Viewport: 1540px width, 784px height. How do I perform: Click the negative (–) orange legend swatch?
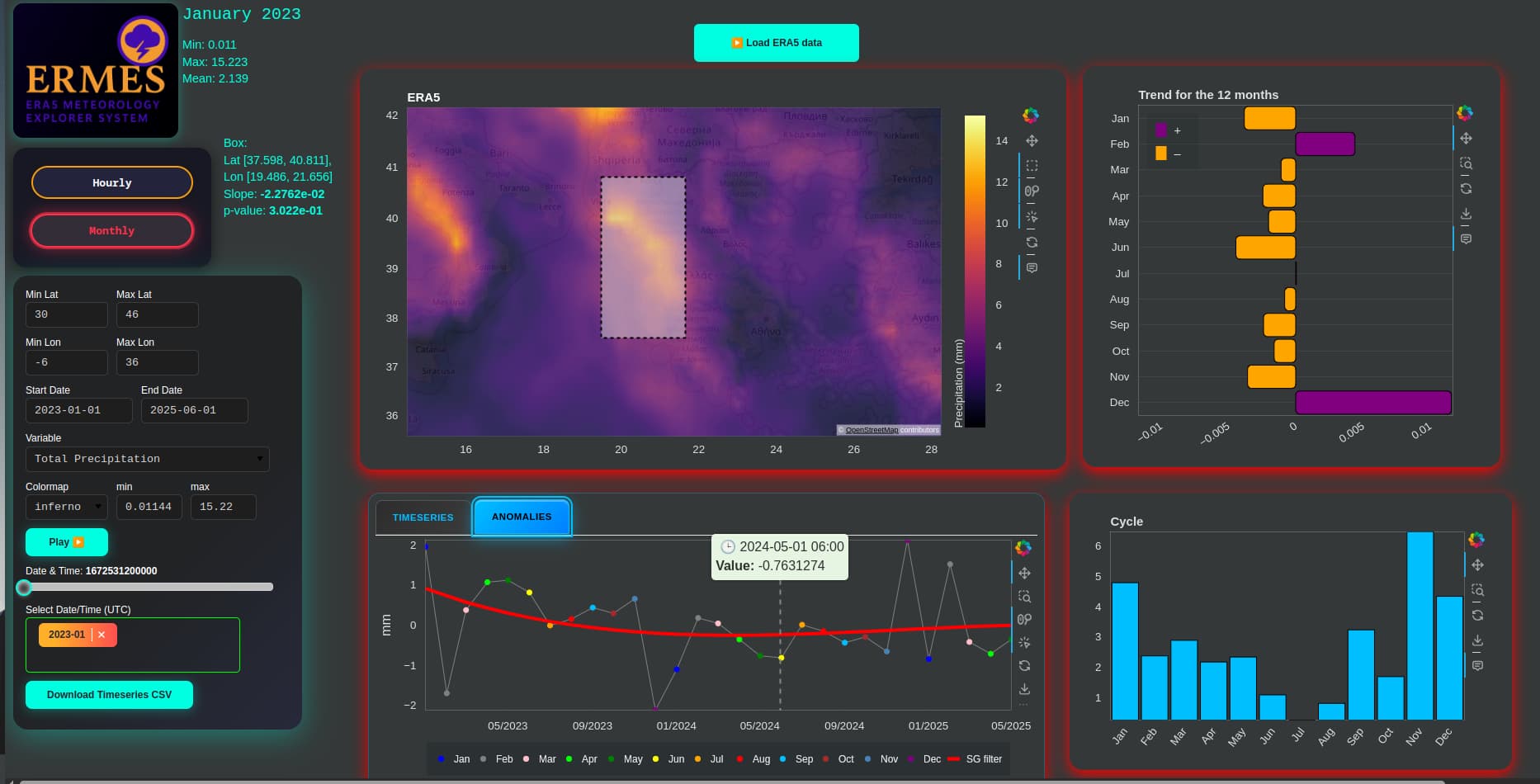1161,153
